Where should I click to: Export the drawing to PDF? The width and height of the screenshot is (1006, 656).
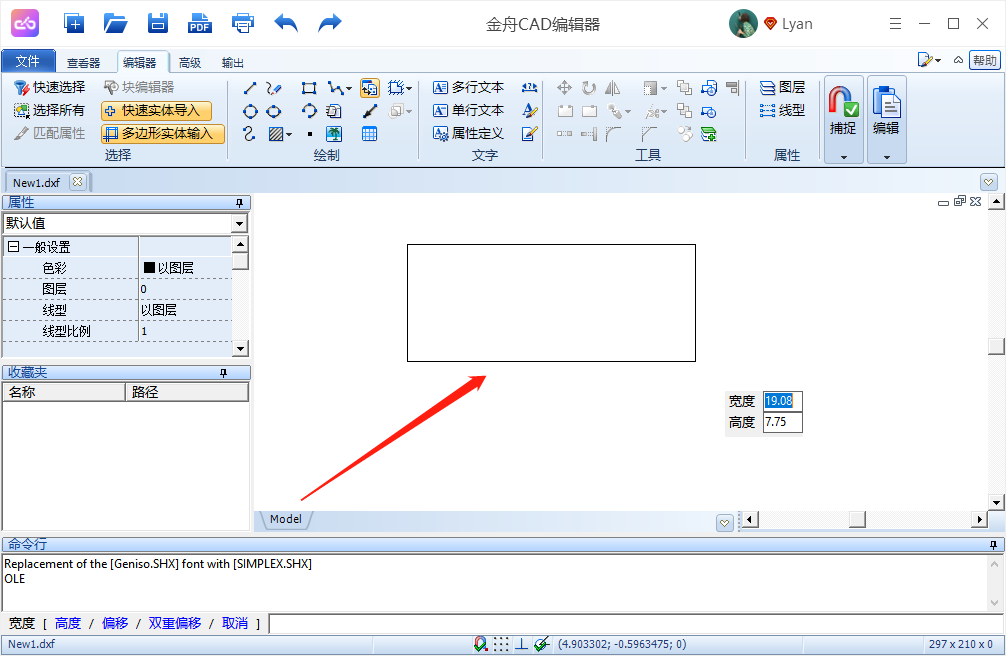(x=200, y=24)
